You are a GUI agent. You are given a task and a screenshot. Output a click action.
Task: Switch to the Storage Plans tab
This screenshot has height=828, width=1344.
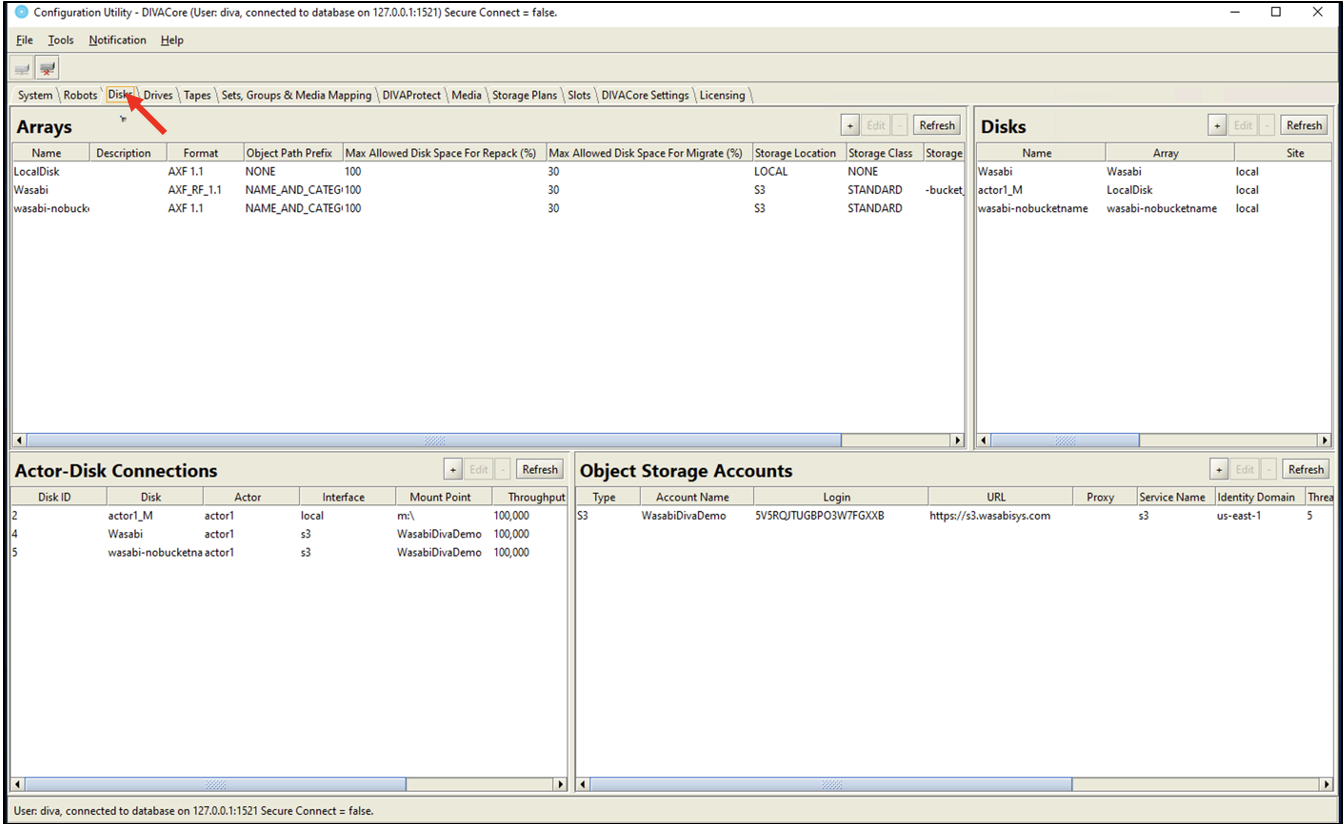click(x=524, y=95)
